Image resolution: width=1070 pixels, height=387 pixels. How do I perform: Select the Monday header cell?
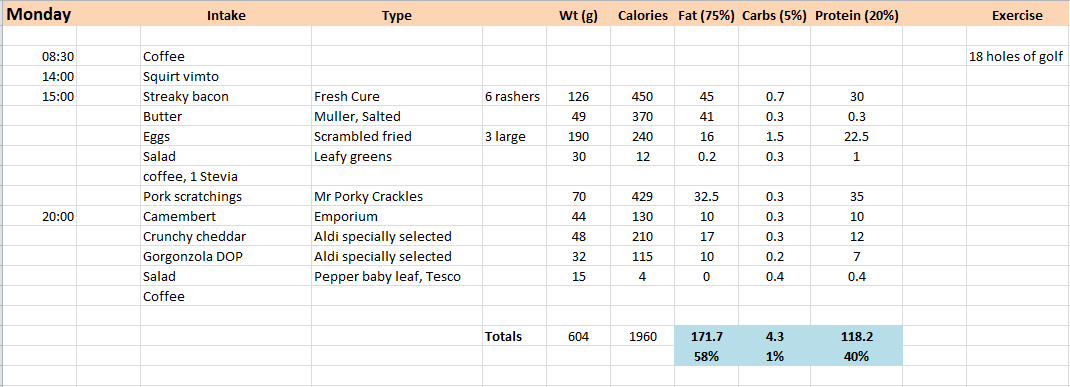click(39, 15)
